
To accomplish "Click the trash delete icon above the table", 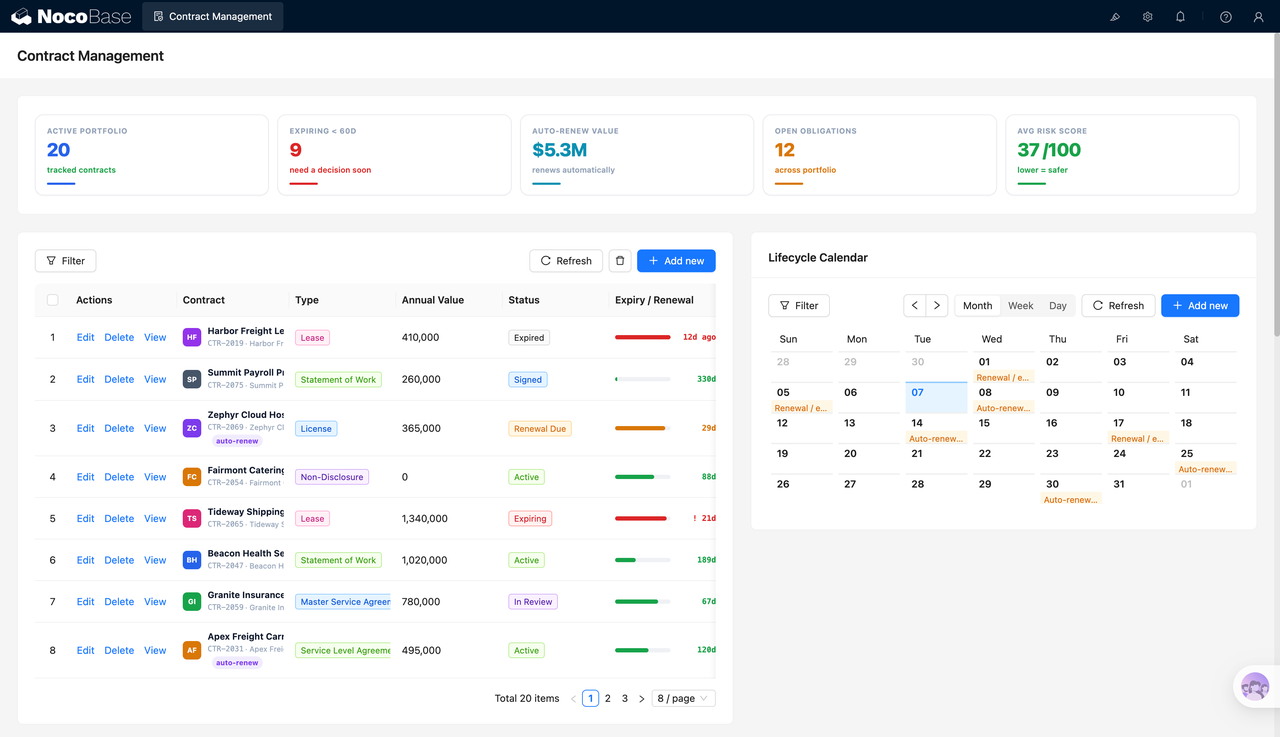I will [620, 261].
